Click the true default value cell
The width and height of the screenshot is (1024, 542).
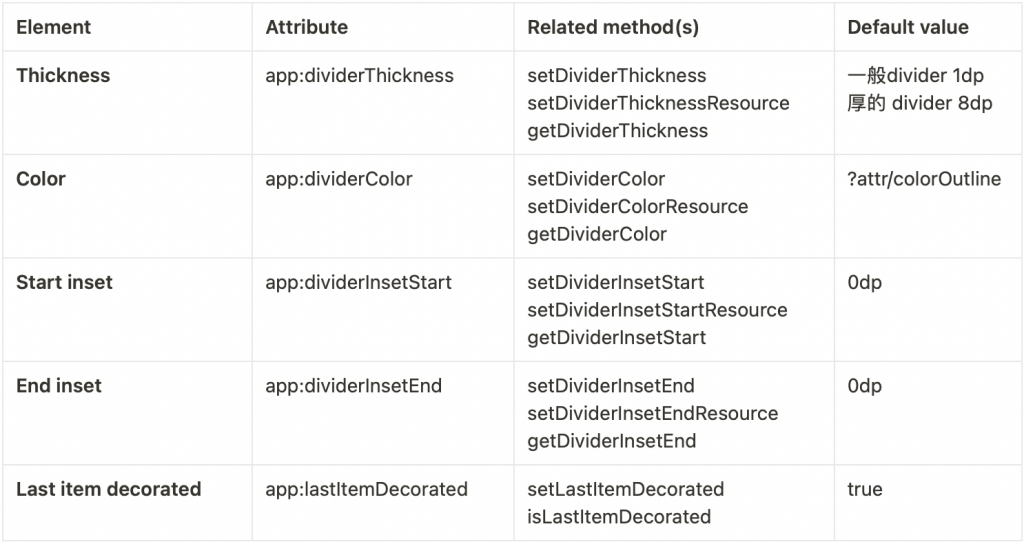864,489
